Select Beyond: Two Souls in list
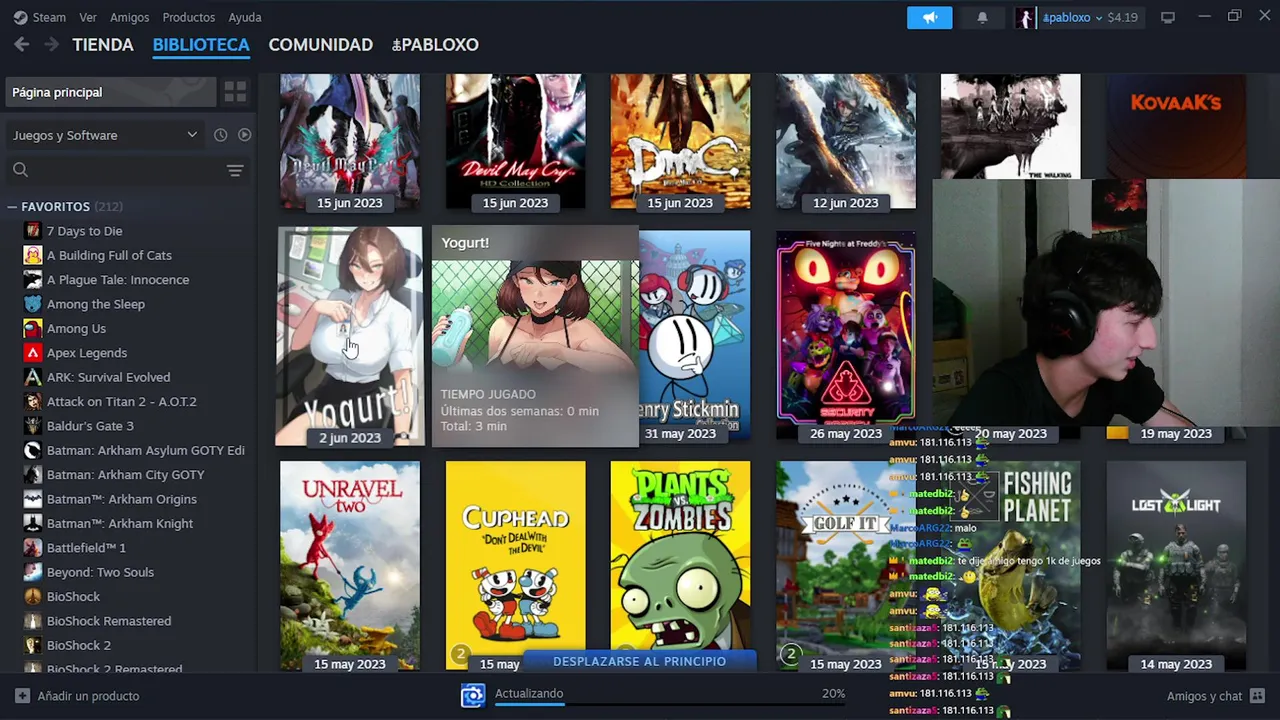1280x720 pixels. [x=100, y=572]
